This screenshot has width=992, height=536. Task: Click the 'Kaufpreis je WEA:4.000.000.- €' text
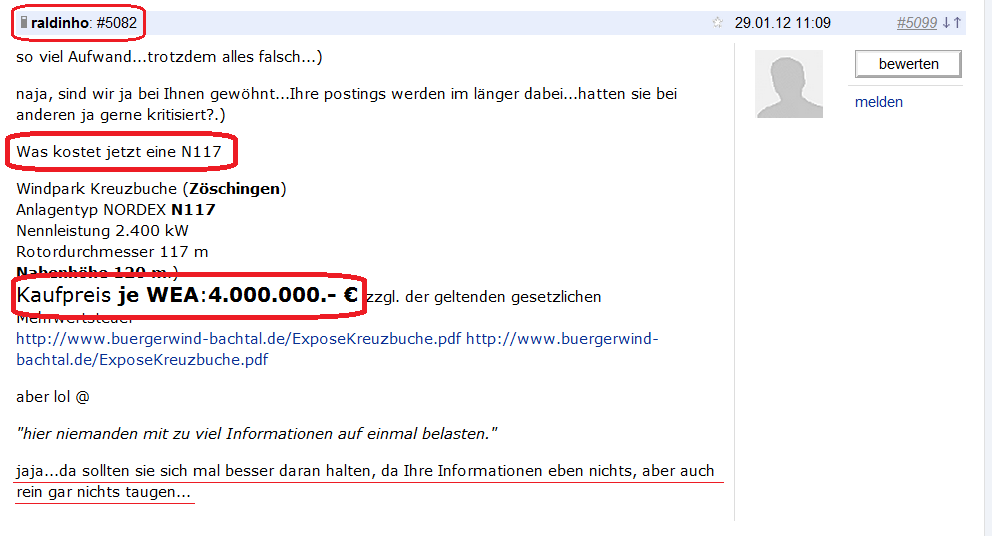[x=187, y=295]
